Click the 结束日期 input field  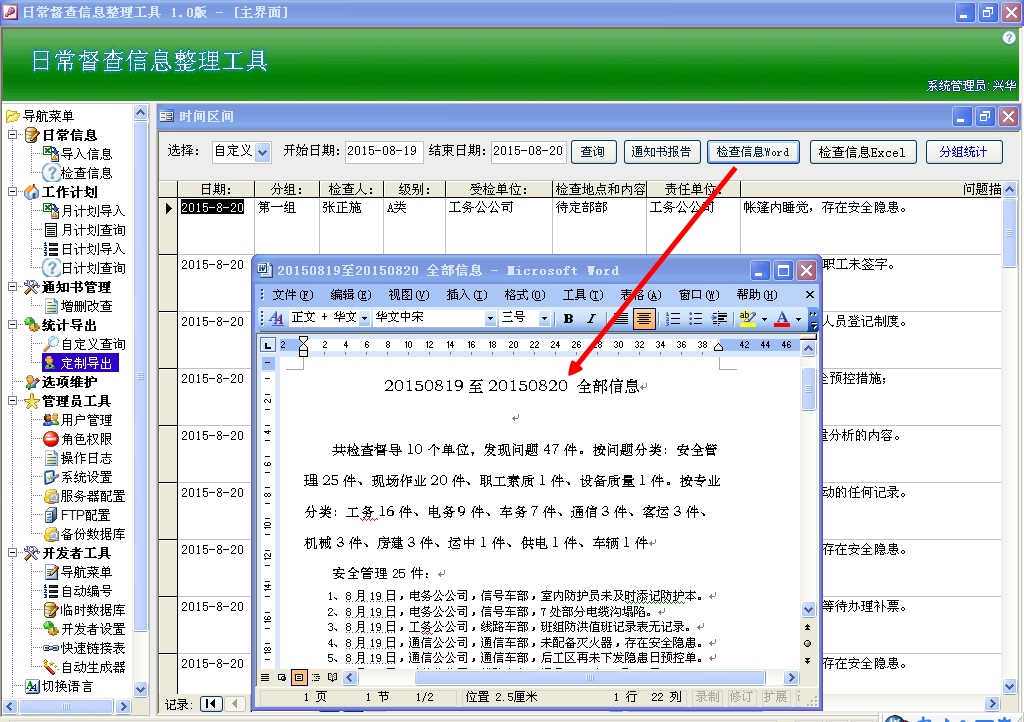coord(528,151)
